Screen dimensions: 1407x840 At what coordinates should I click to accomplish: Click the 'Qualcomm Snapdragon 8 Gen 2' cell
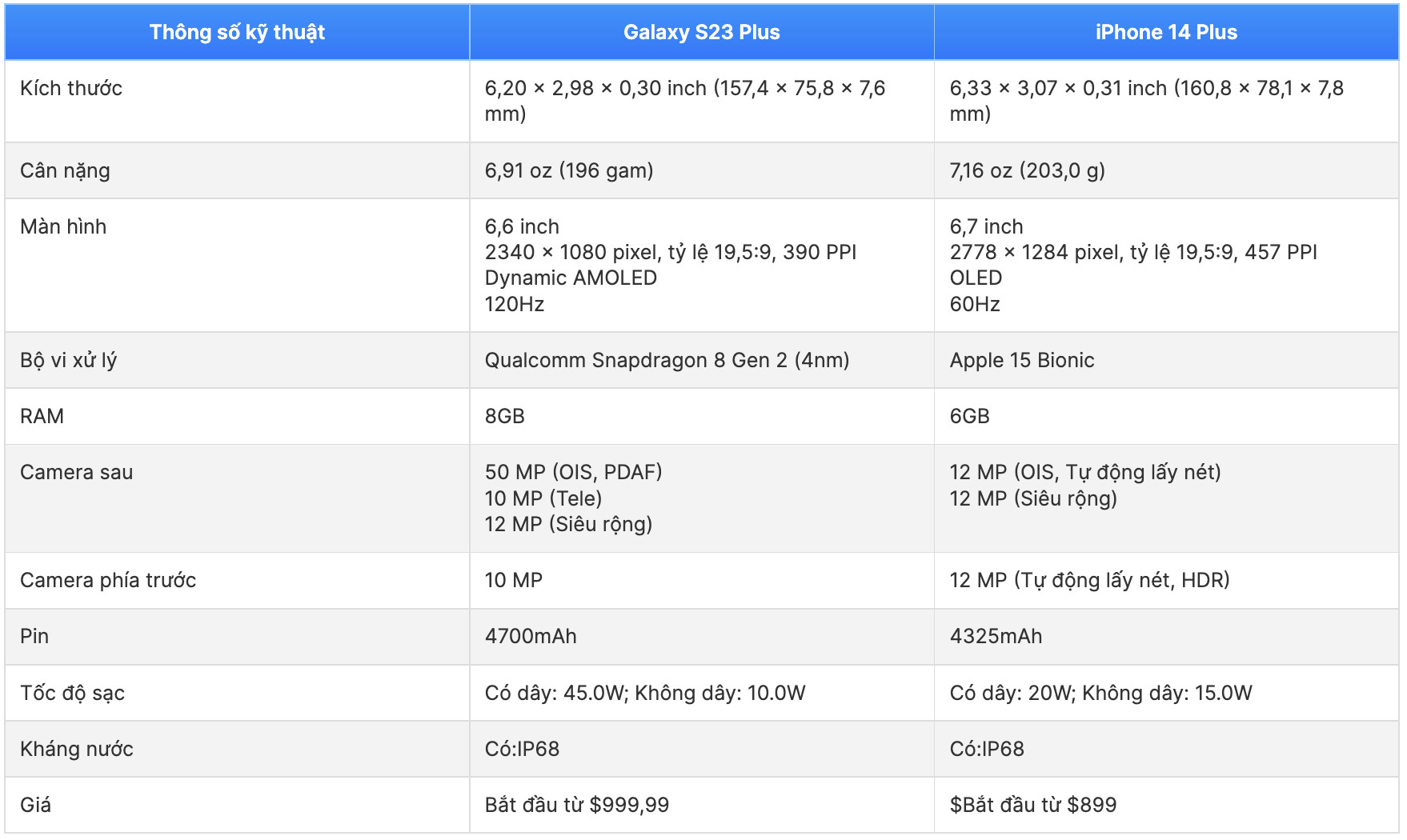point(667,360)
